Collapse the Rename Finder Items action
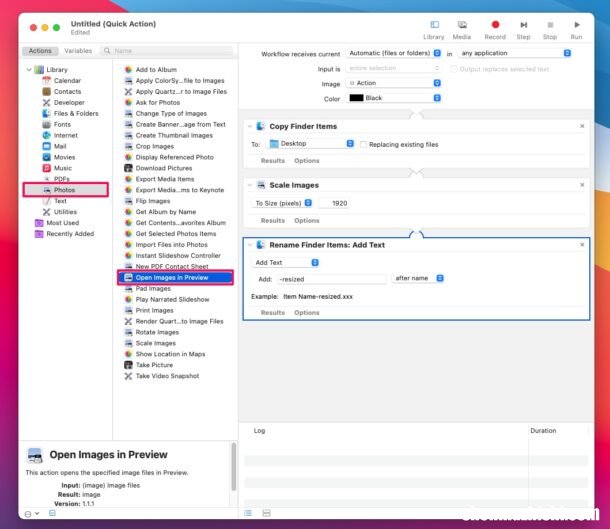 click(x=250, y=245)
